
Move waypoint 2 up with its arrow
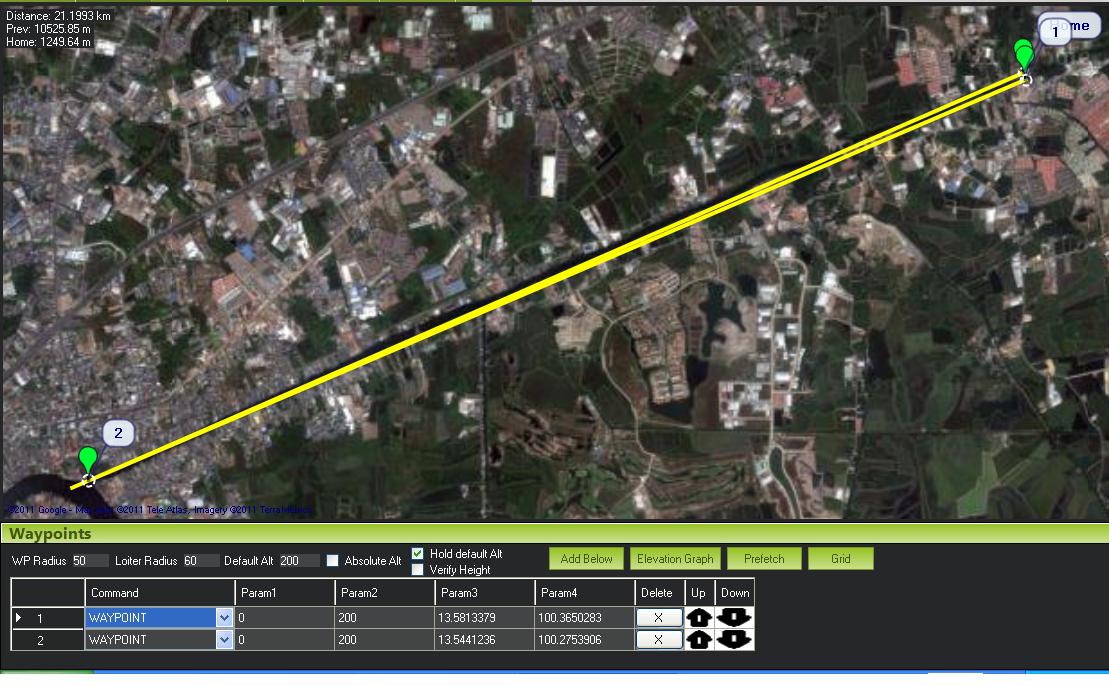click(699, 639)
